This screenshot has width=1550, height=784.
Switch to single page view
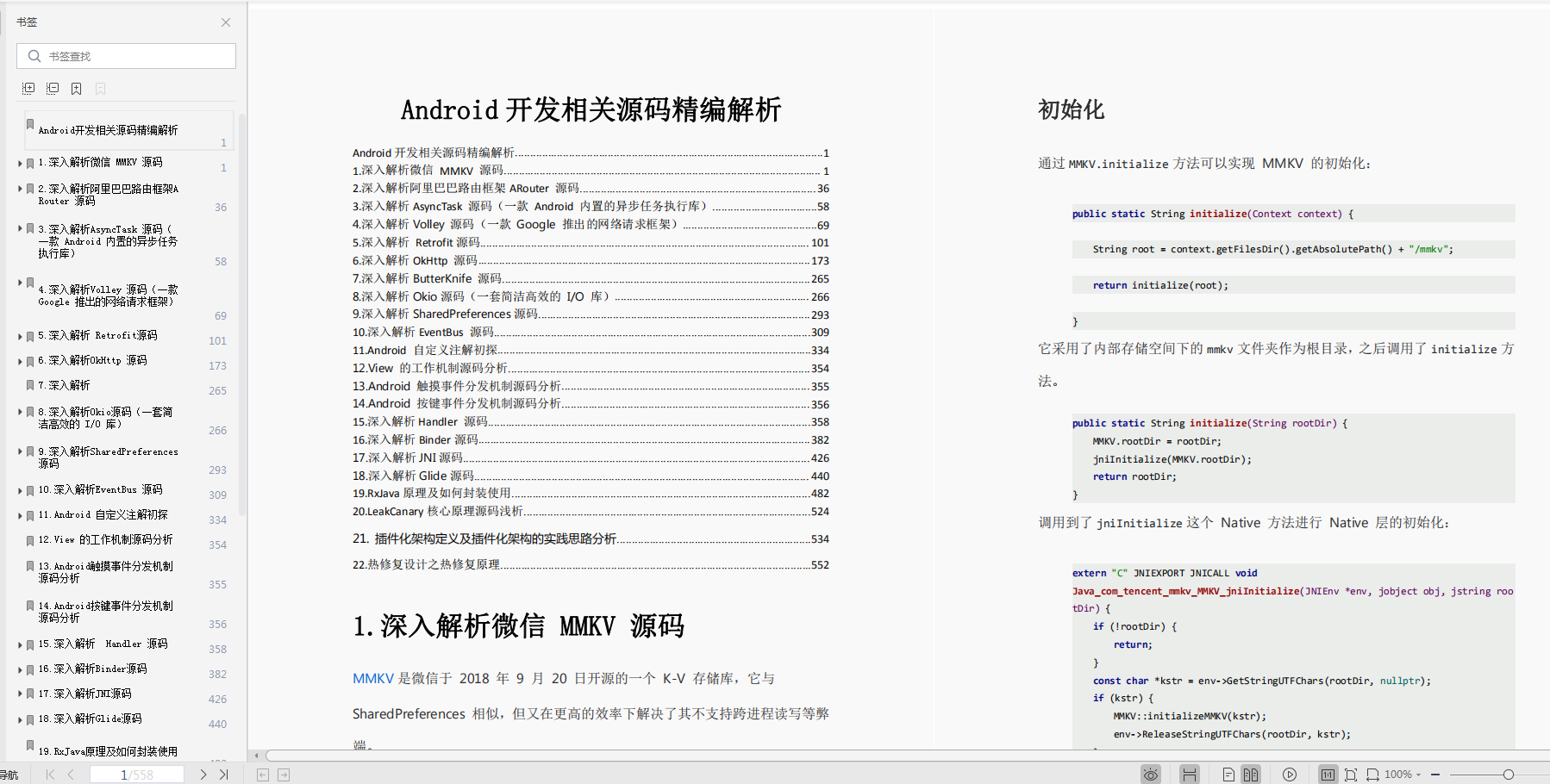pos(1229,774)
